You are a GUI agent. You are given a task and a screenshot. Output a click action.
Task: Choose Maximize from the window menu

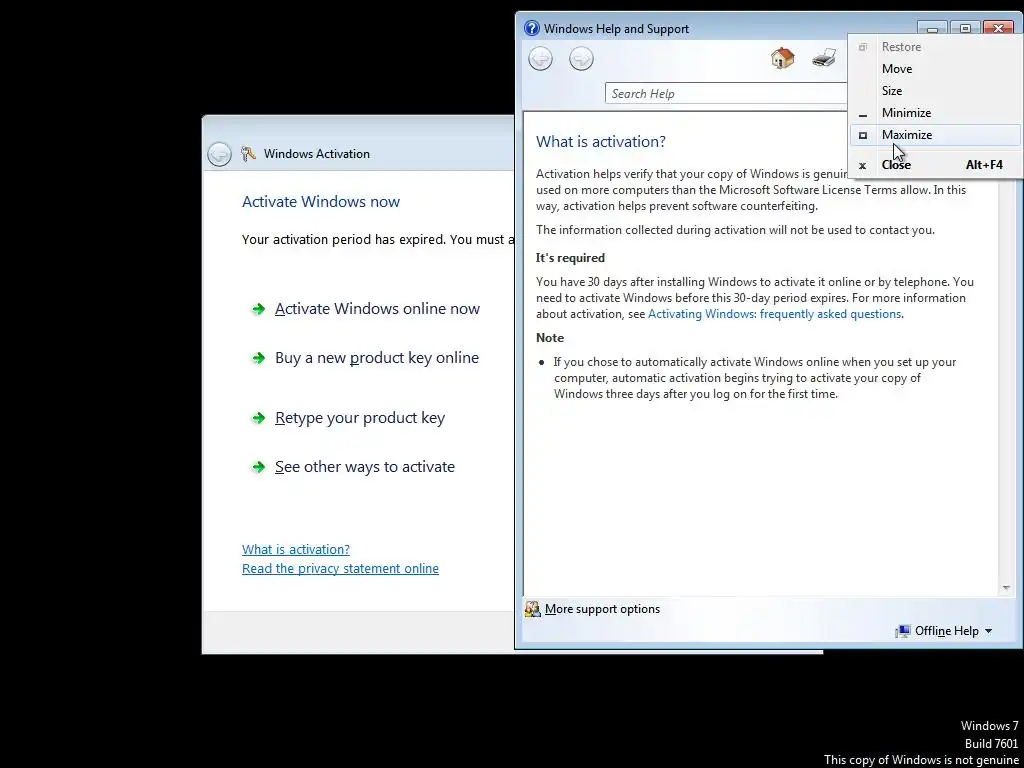coord(935,135)
